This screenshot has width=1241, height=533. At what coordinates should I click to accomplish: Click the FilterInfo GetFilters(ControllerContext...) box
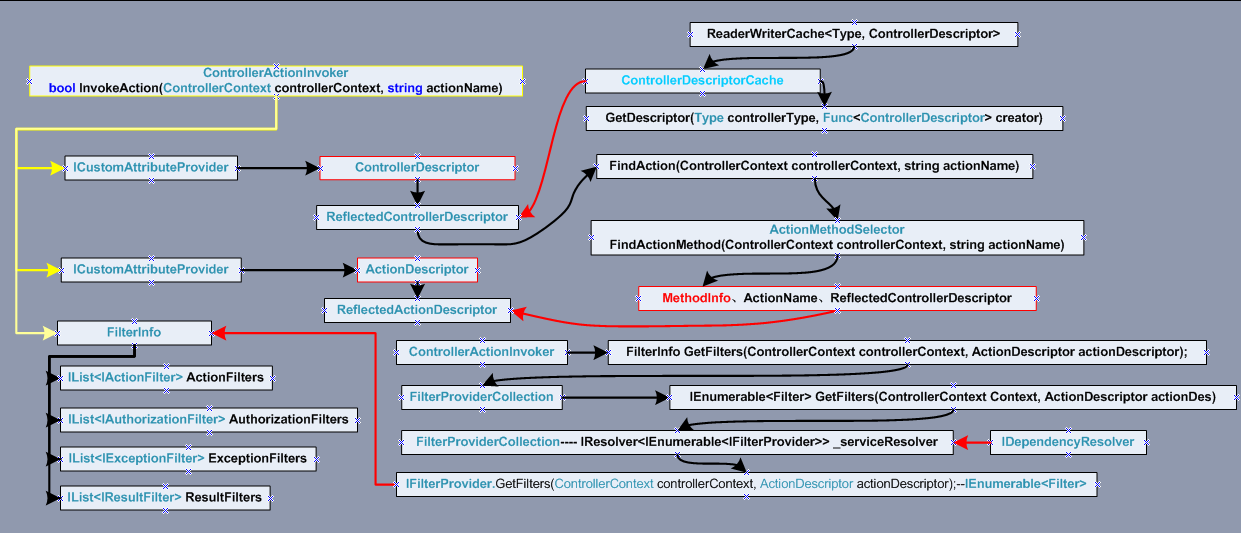907,352
